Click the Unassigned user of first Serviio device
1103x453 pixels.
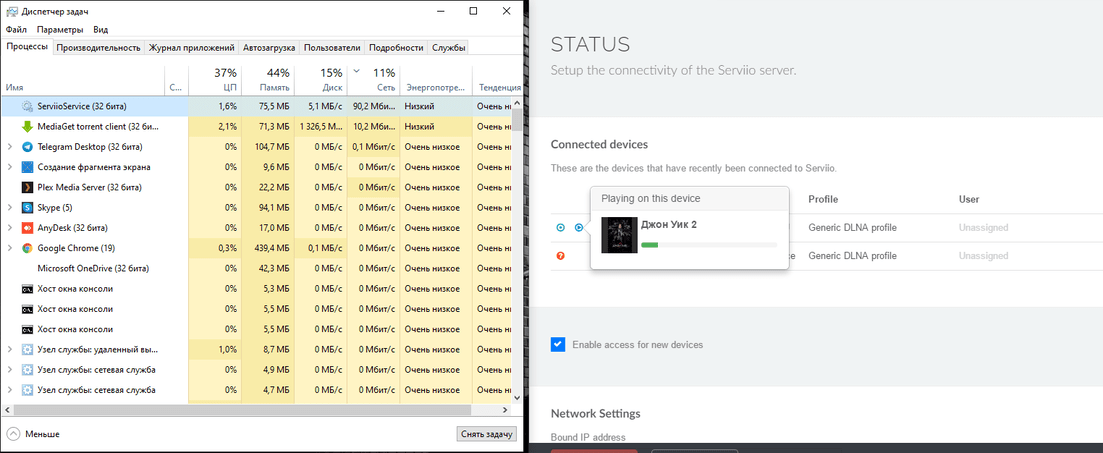coord(983,228)
